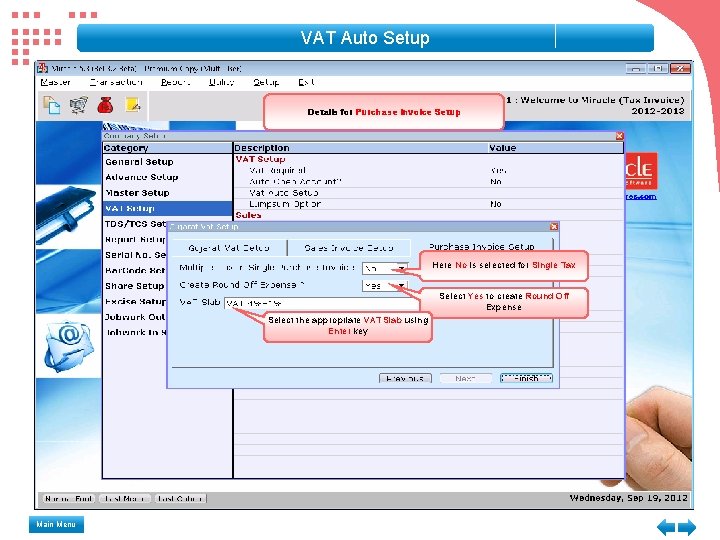This screenshot has height=540, width=720.
Task: Open the Master menu
Action: (56, 82)
